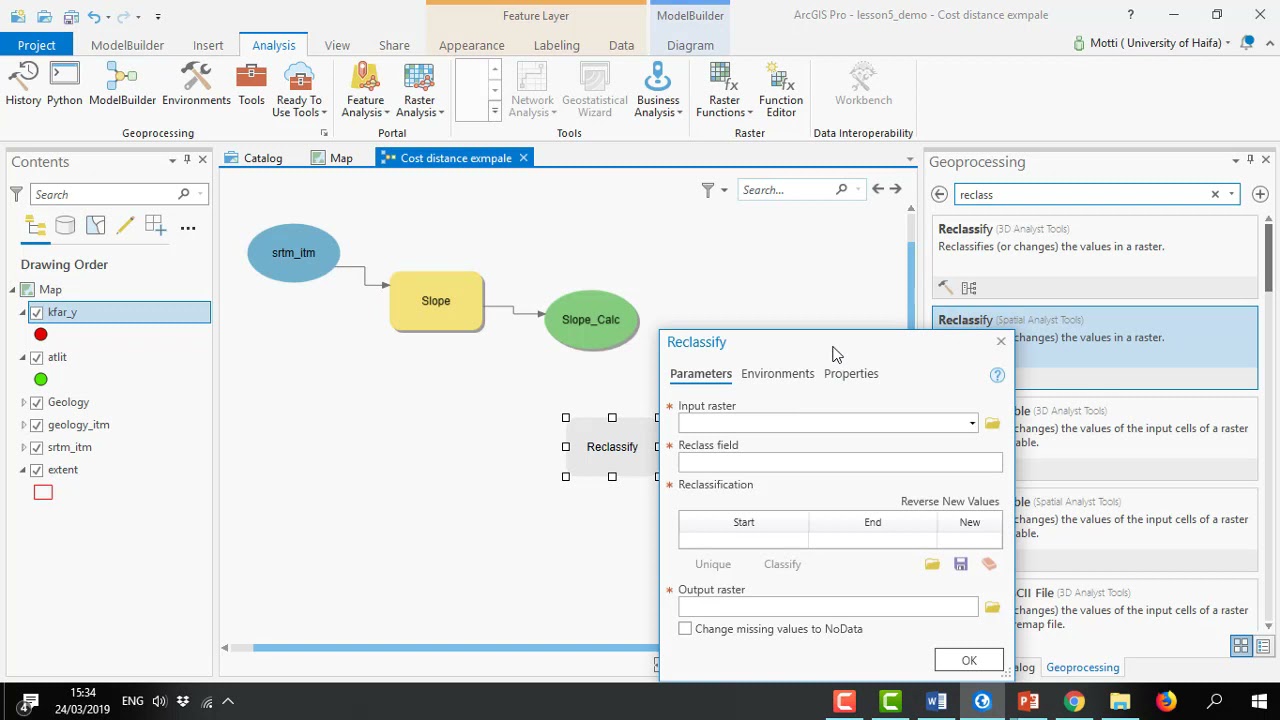Open the Project backstage tab
Image resolution: width=1280 pixels, height=720 pixels.
click(36, 45)
